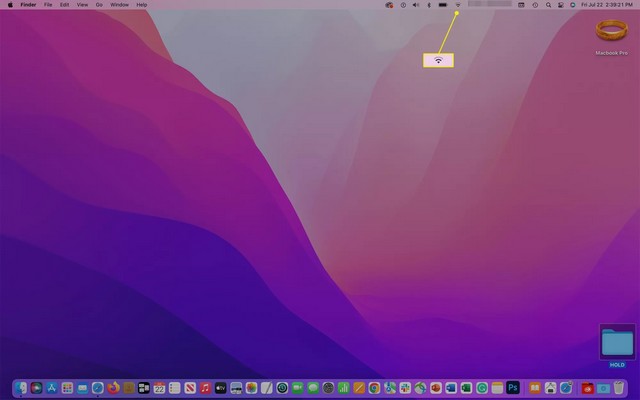Open the battery status menu
The image size is (640, 400).
pos(442,5)
